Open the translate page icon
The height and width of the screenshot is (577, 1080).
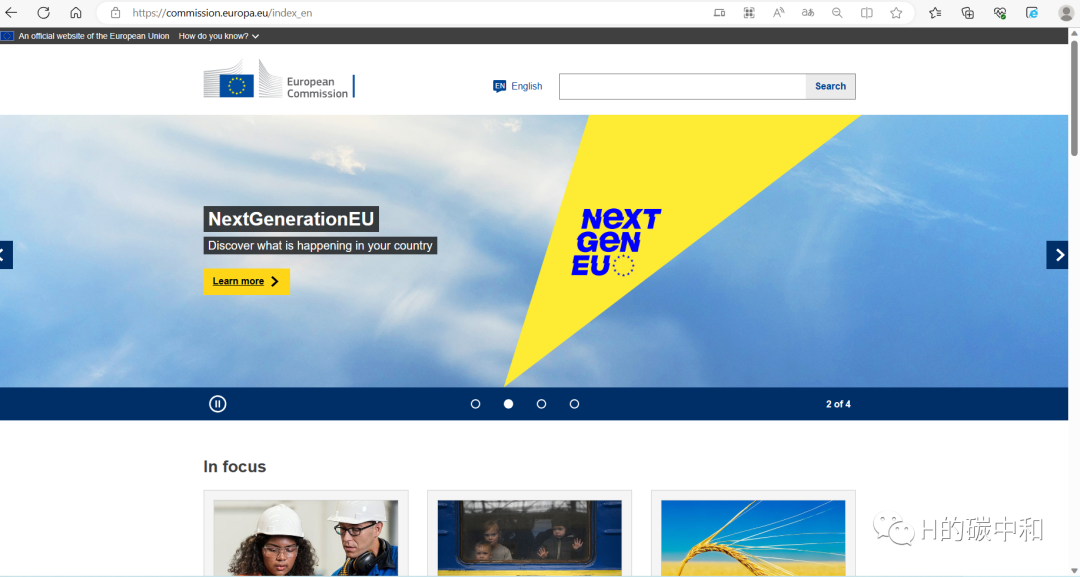808,12
